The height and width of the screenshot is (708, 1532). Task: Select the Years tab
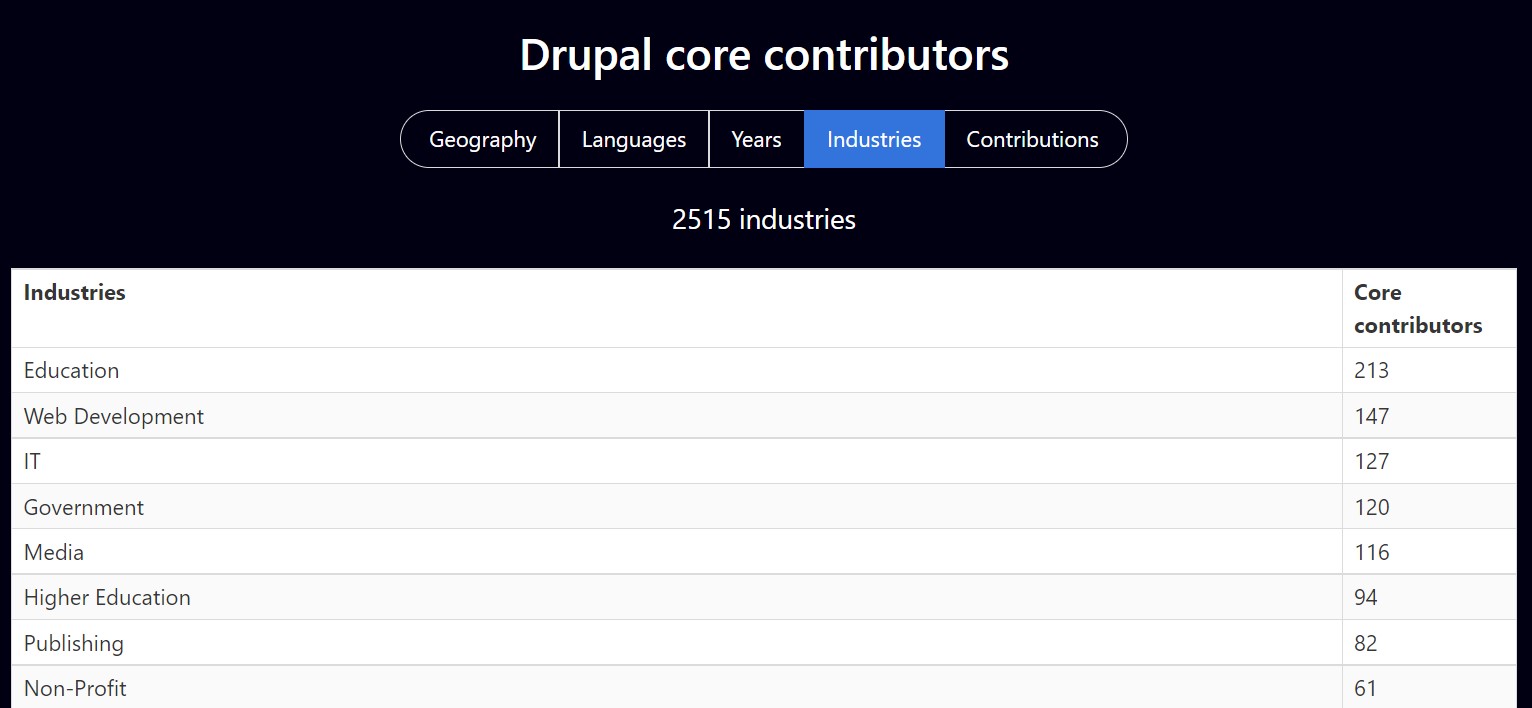pyautogui.click(x=756, y=139)
